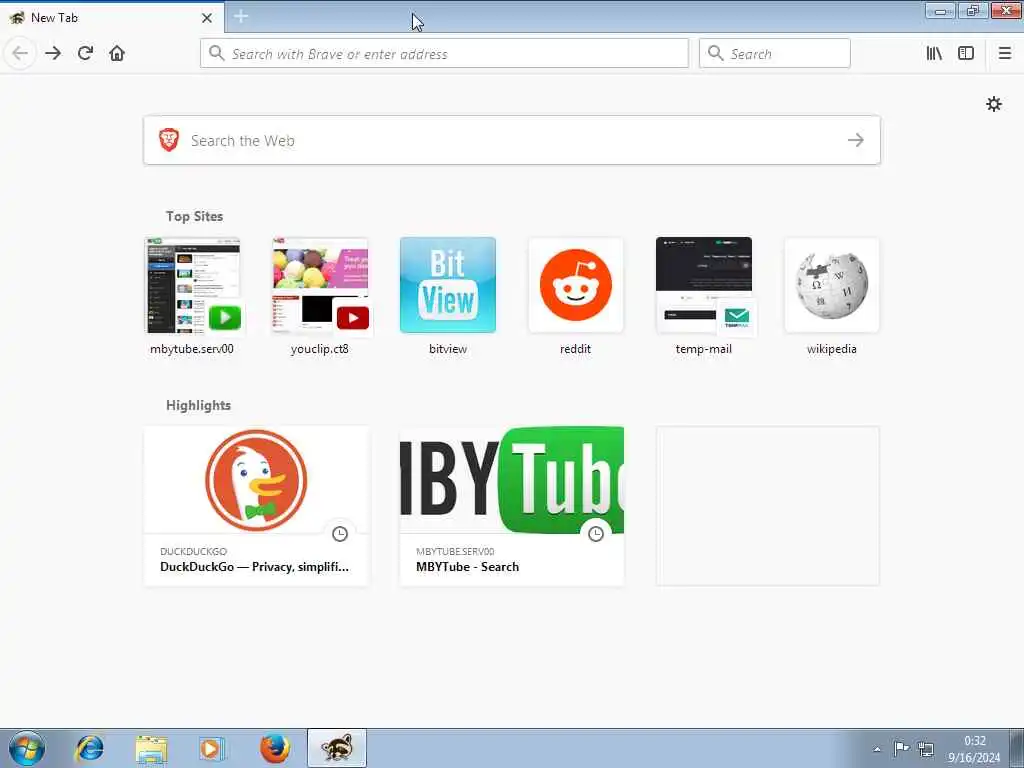Viewport: 1024px width, 768px height.
Task: Submit web search with arrow button
Action: [856, 140]
